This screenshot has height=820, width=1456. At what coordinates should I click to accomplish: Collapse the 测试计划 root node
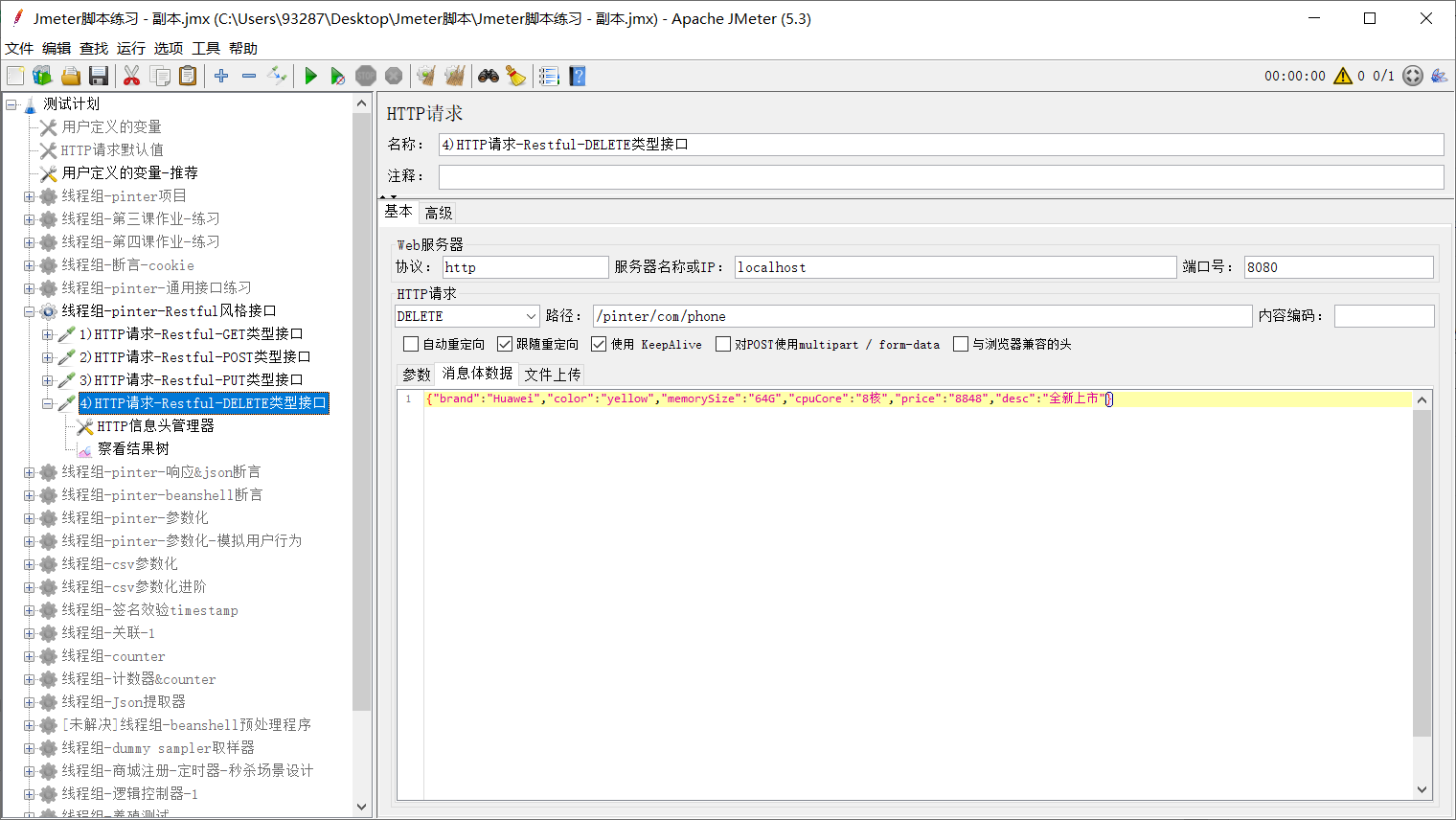click(x=11, y=104)
